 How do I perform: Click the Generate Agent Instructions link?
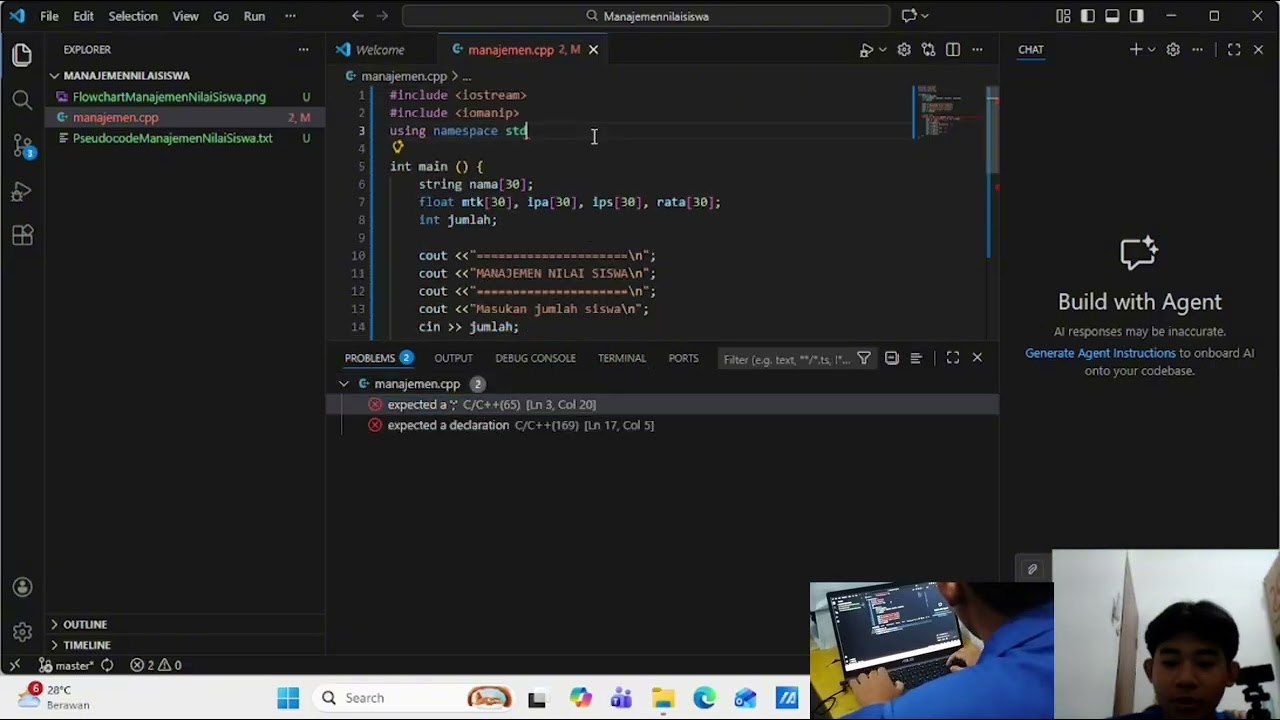click(1100, 353)
